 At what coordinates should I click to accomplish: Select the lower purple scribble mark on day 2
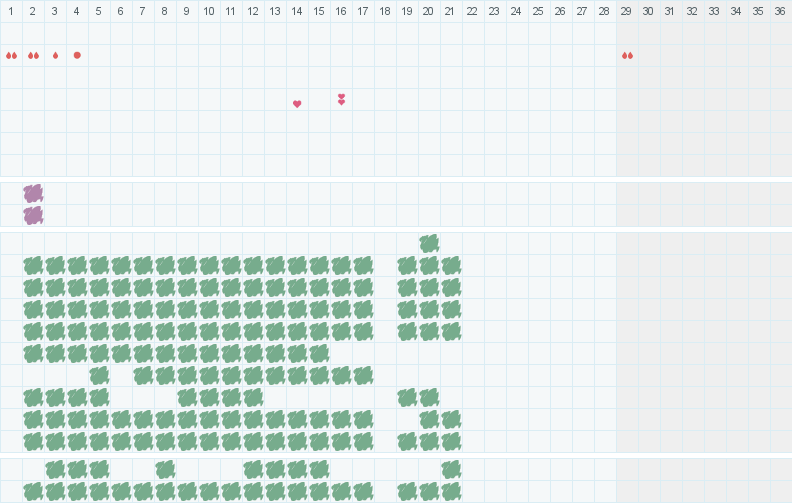tap(33, 215)
